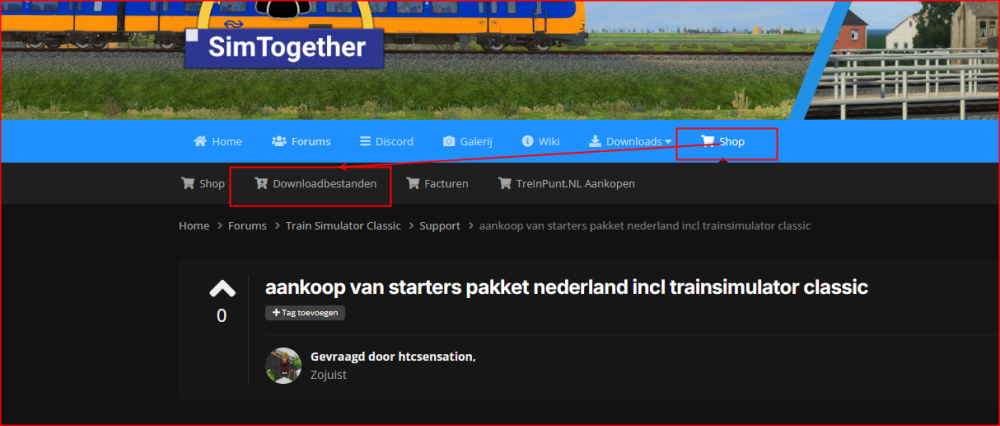The width and height of the screenshot is (1000, 426).
Task: Go to Train Simulator Classic breadcrumb
Action: [x=343, y=226]
